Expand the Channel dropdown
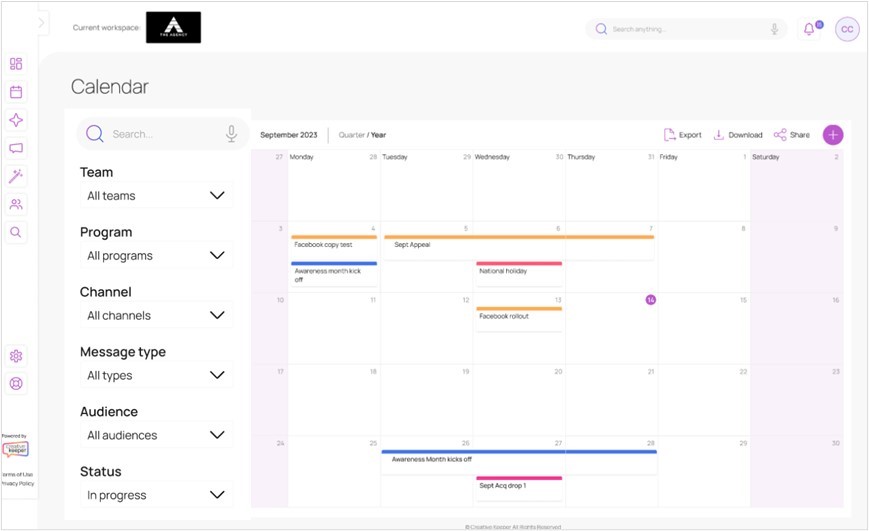869x531 pixels. [x=155, y=316]
